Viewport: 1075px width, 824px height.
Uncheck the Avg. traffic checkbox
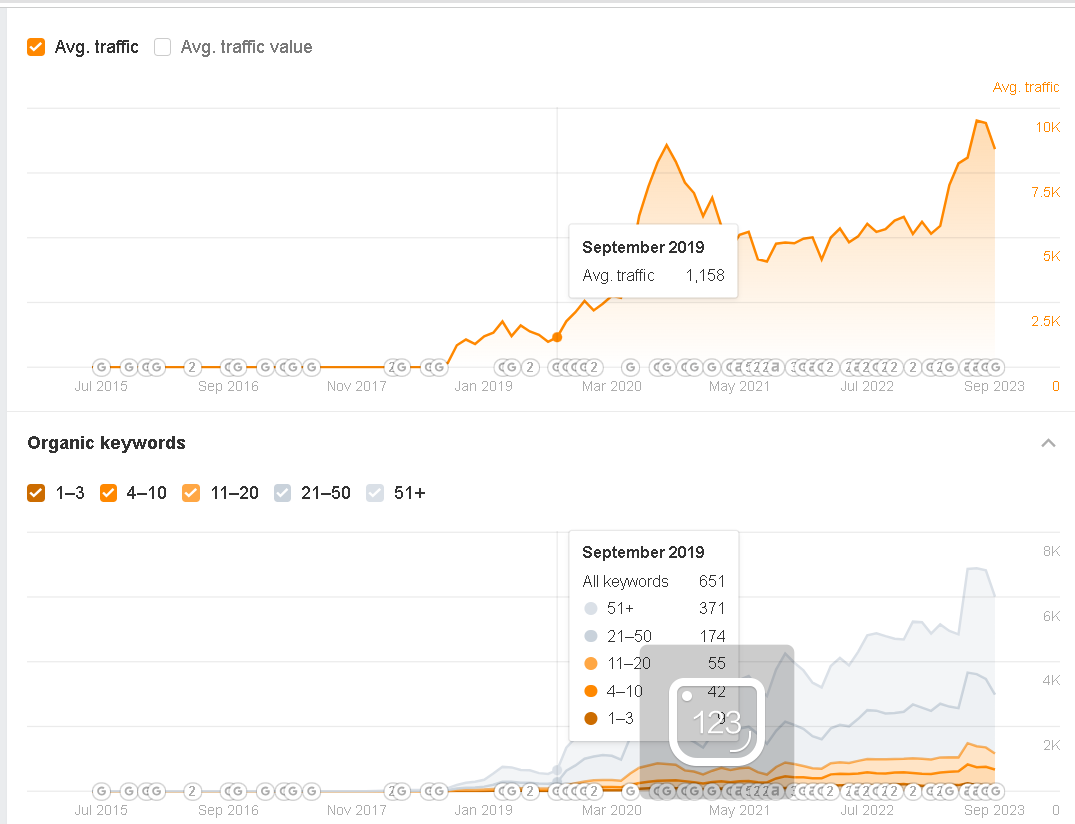(x=37, y=47)
